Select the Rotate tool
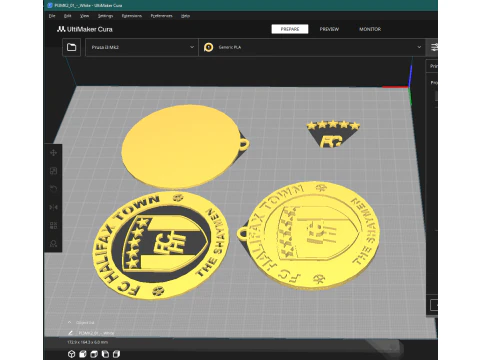480x360 pixels. [x=53, y=189]
